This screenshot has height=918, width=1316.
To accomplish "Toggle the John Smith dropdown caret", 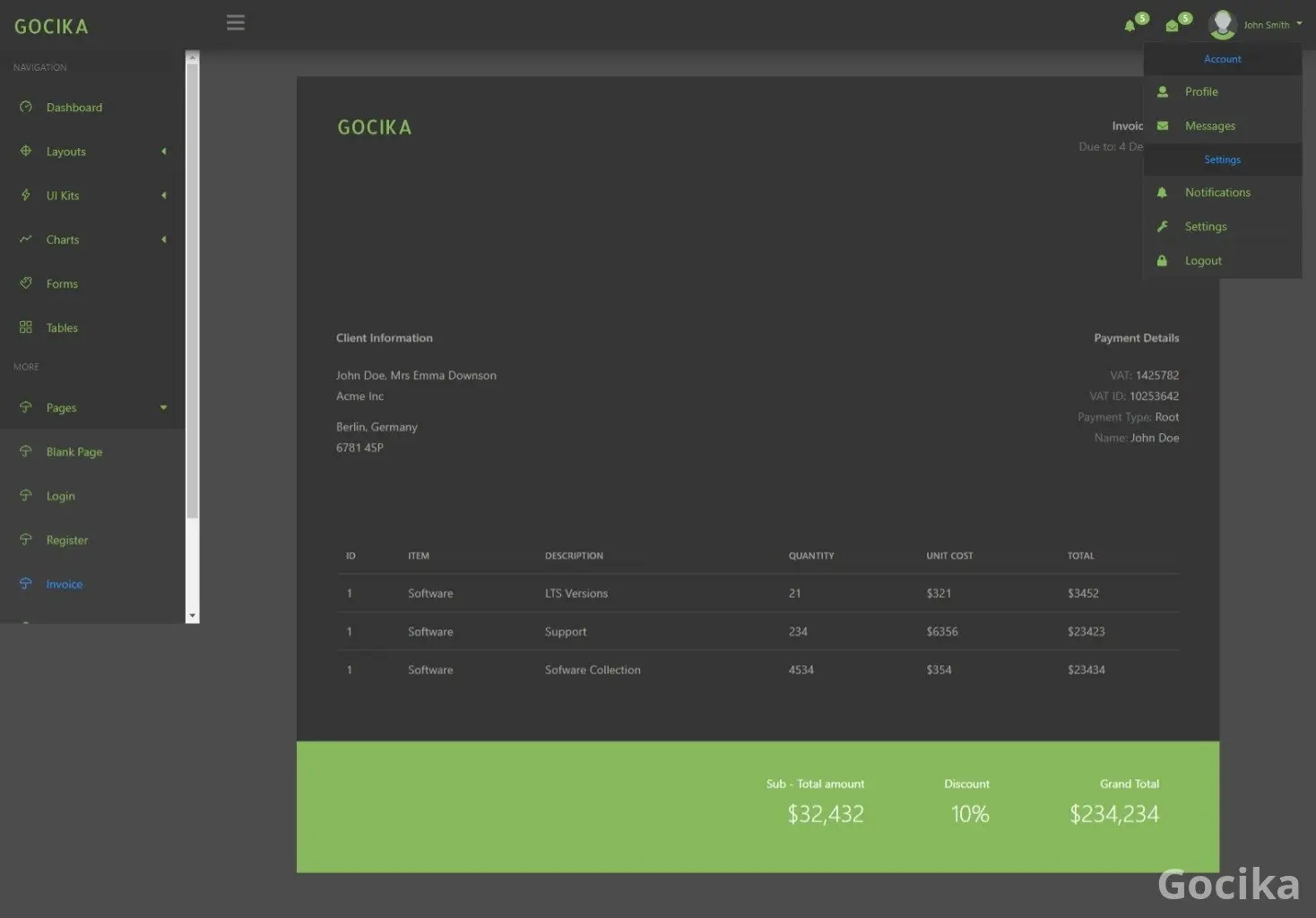I will pos(1299,24).
